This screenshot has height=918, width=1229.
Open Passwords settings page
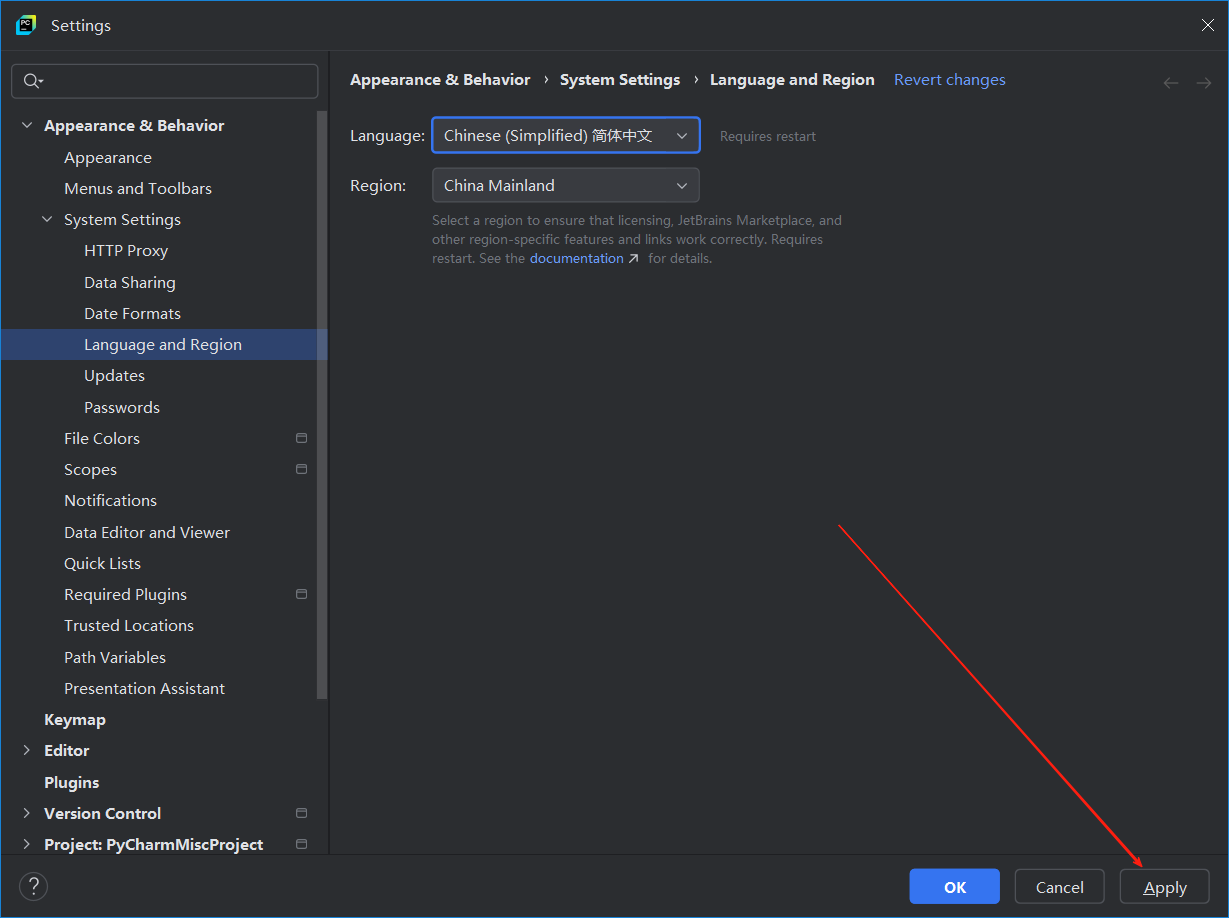pyautogui.click(x=122, y=407)
